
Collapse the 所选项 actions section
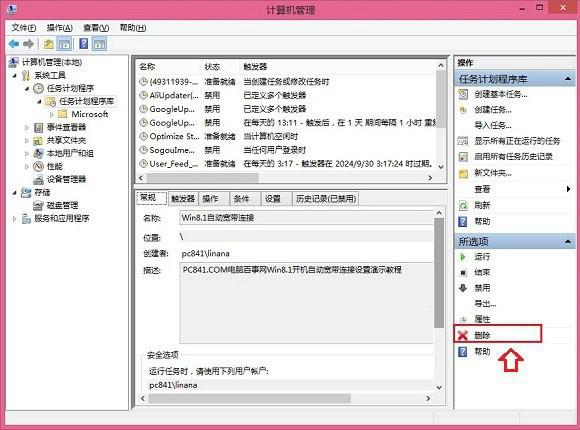[x=568, y=242]
